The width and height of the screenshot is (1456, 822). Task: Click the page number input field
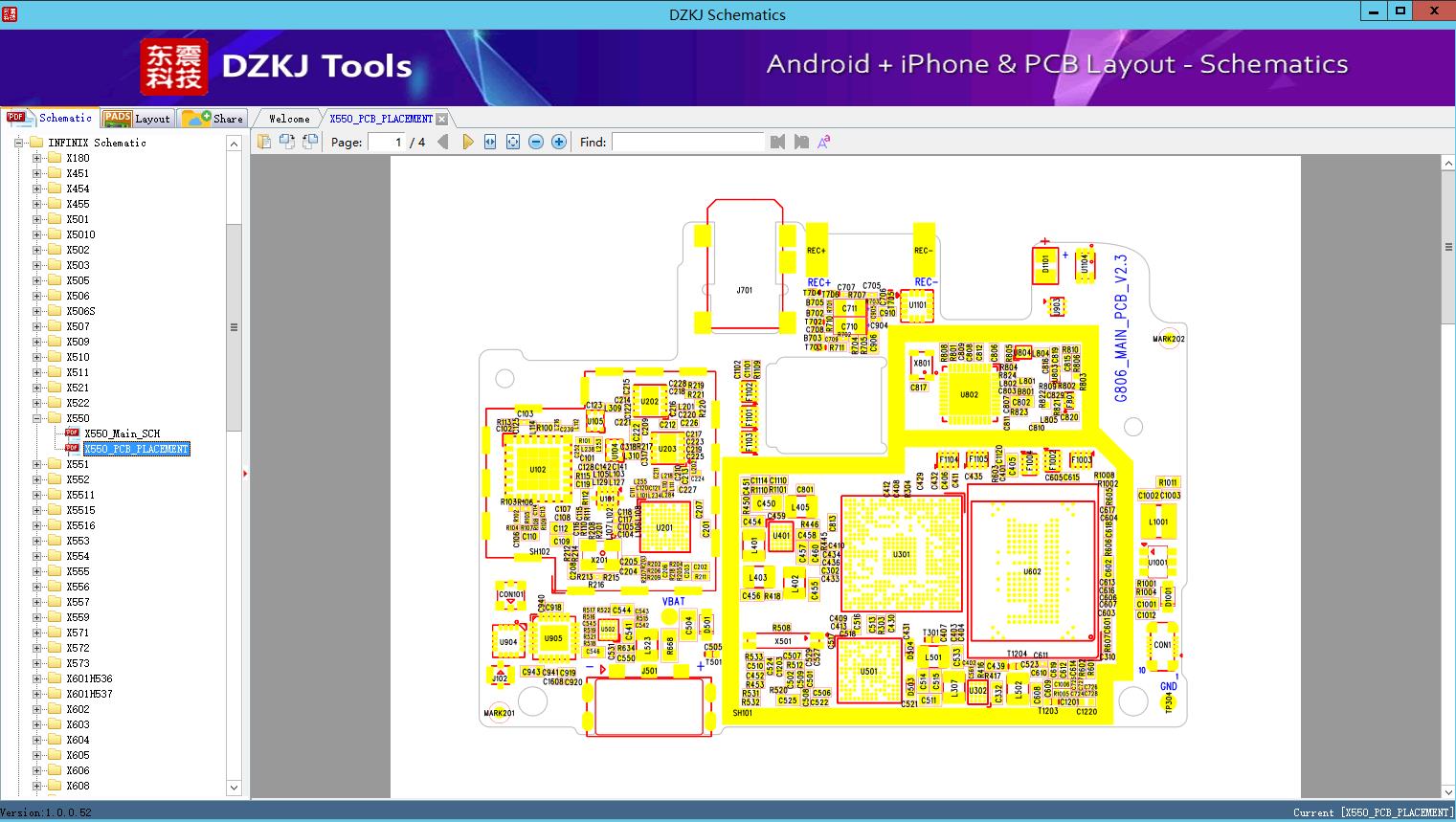pyautogui.click(x=386, y=142)
